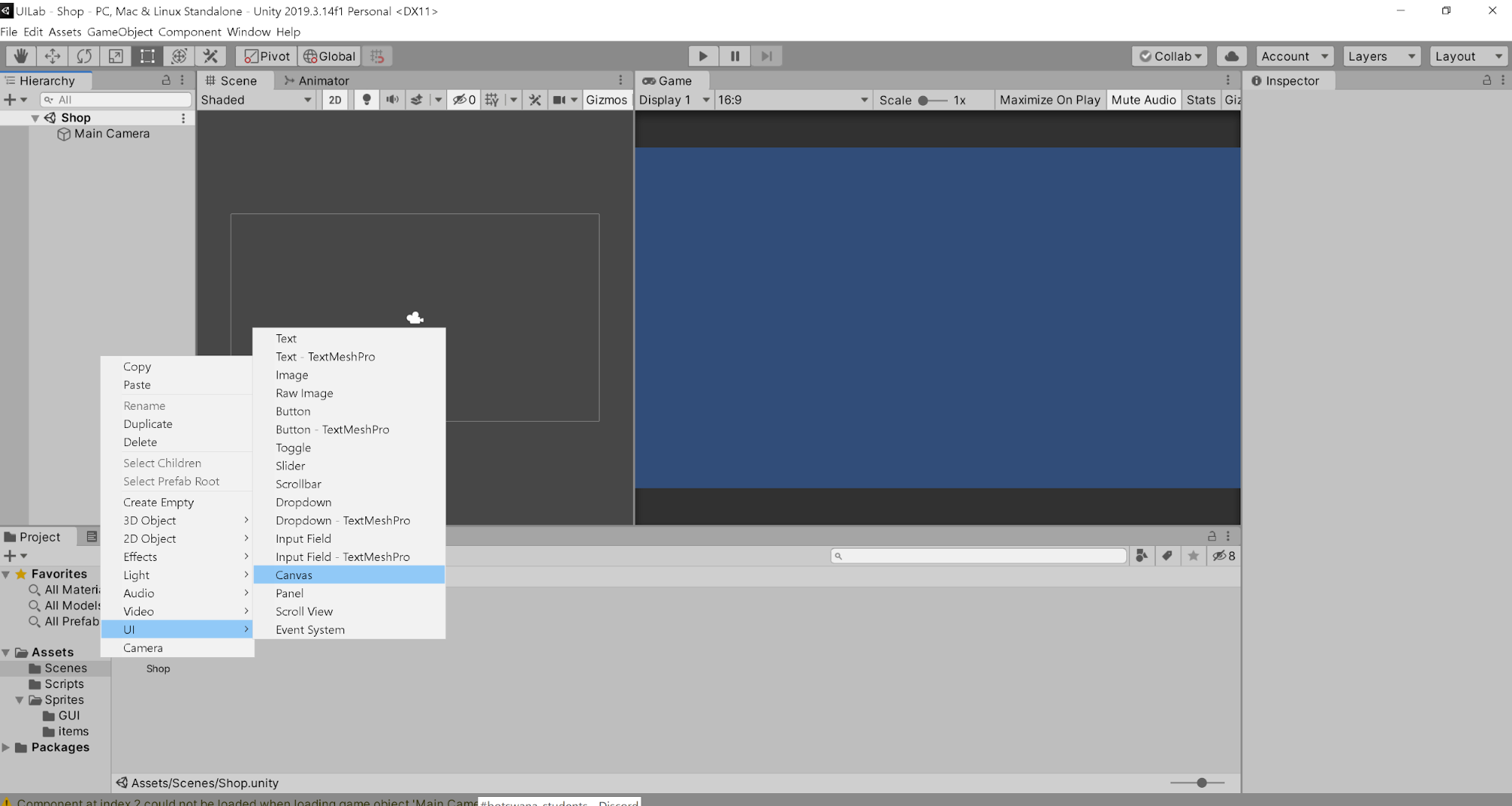Open 16:9 aspect ratio dropdown

793,100
